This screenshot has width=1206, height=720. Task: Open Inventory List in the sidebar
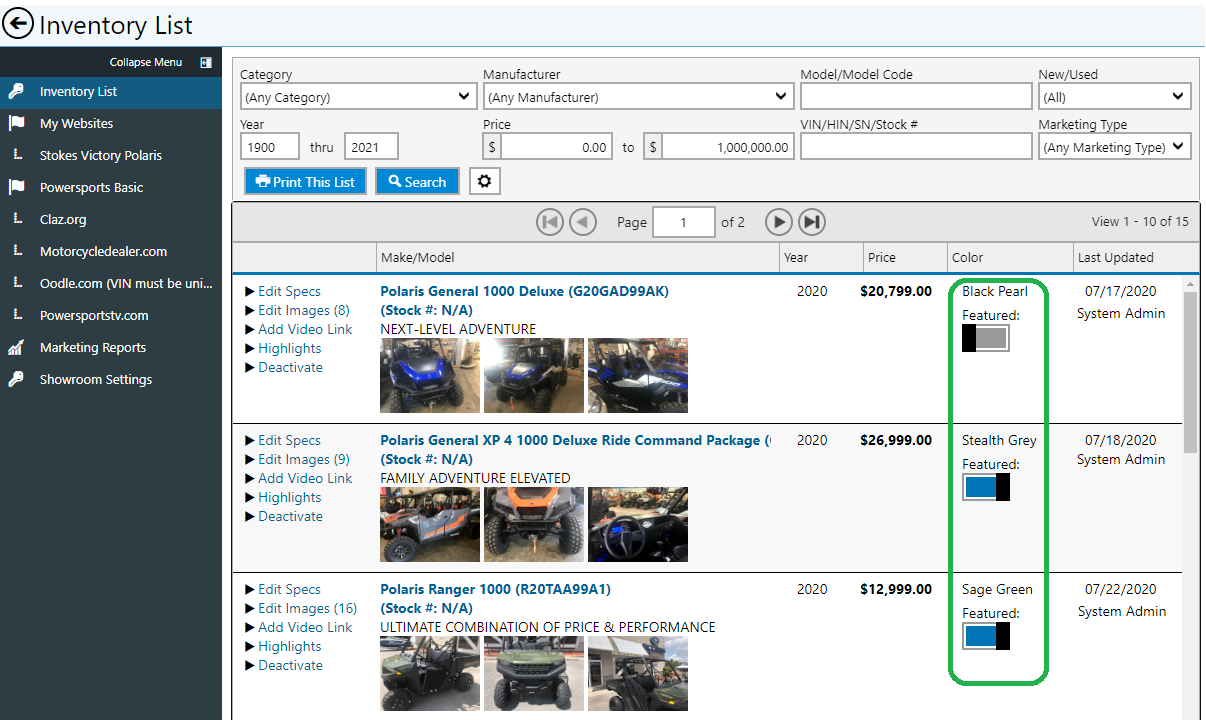pyautogui.click(x=111, y=91)
